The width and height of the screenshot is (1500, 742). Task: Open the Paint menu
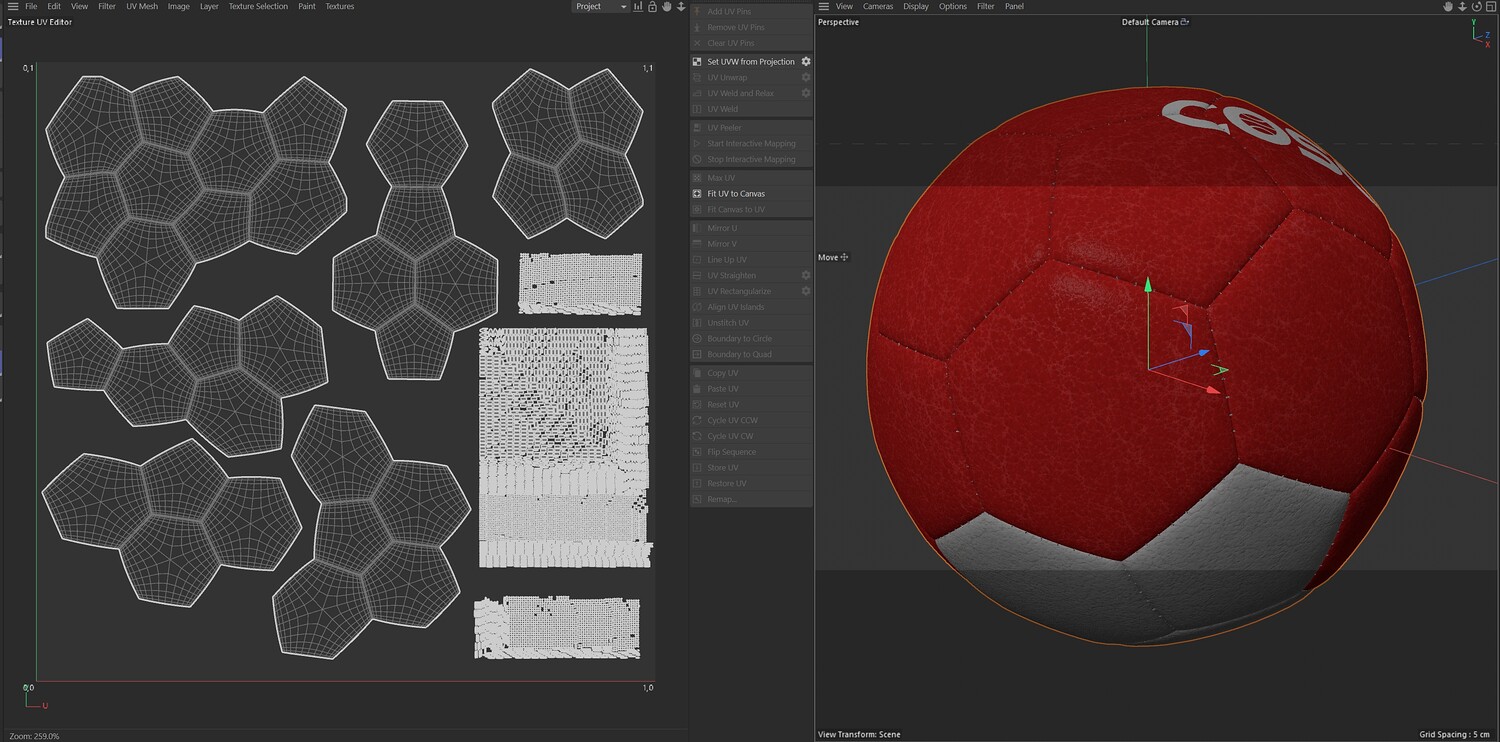[307, 6]
